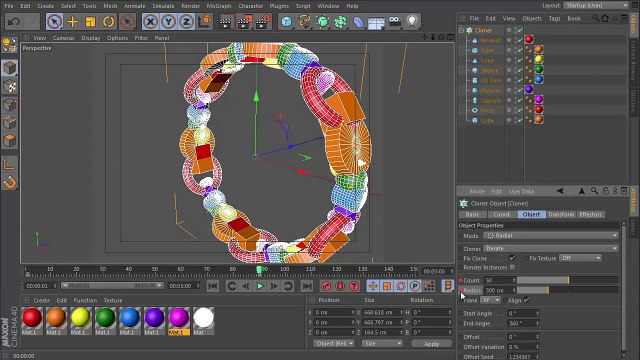
Task: Toggle the Y axis lock
Action: (168, 21)
